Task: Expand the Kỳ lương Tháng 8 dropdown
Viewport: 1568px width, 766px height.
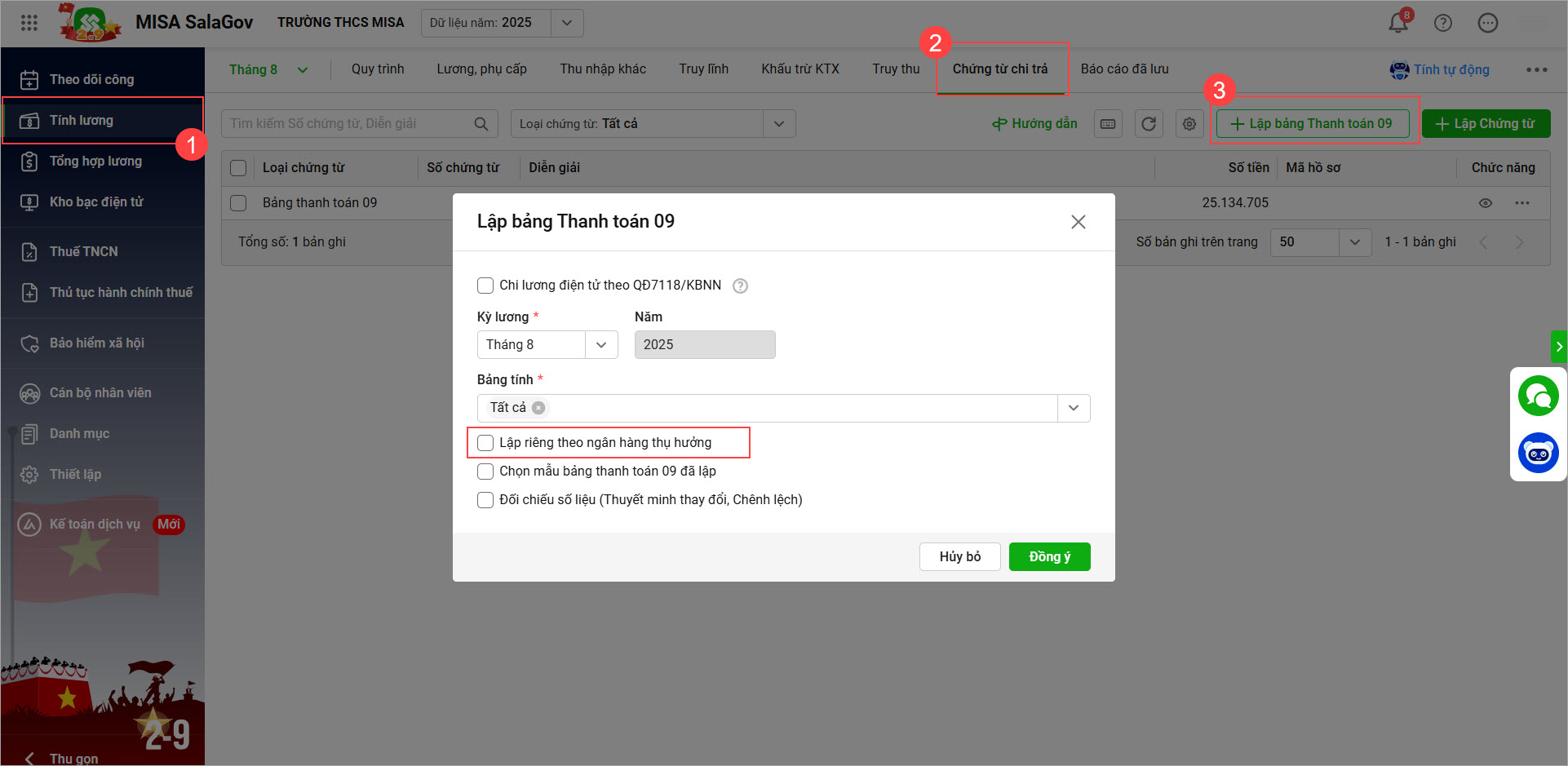Action: coord(601,345)
